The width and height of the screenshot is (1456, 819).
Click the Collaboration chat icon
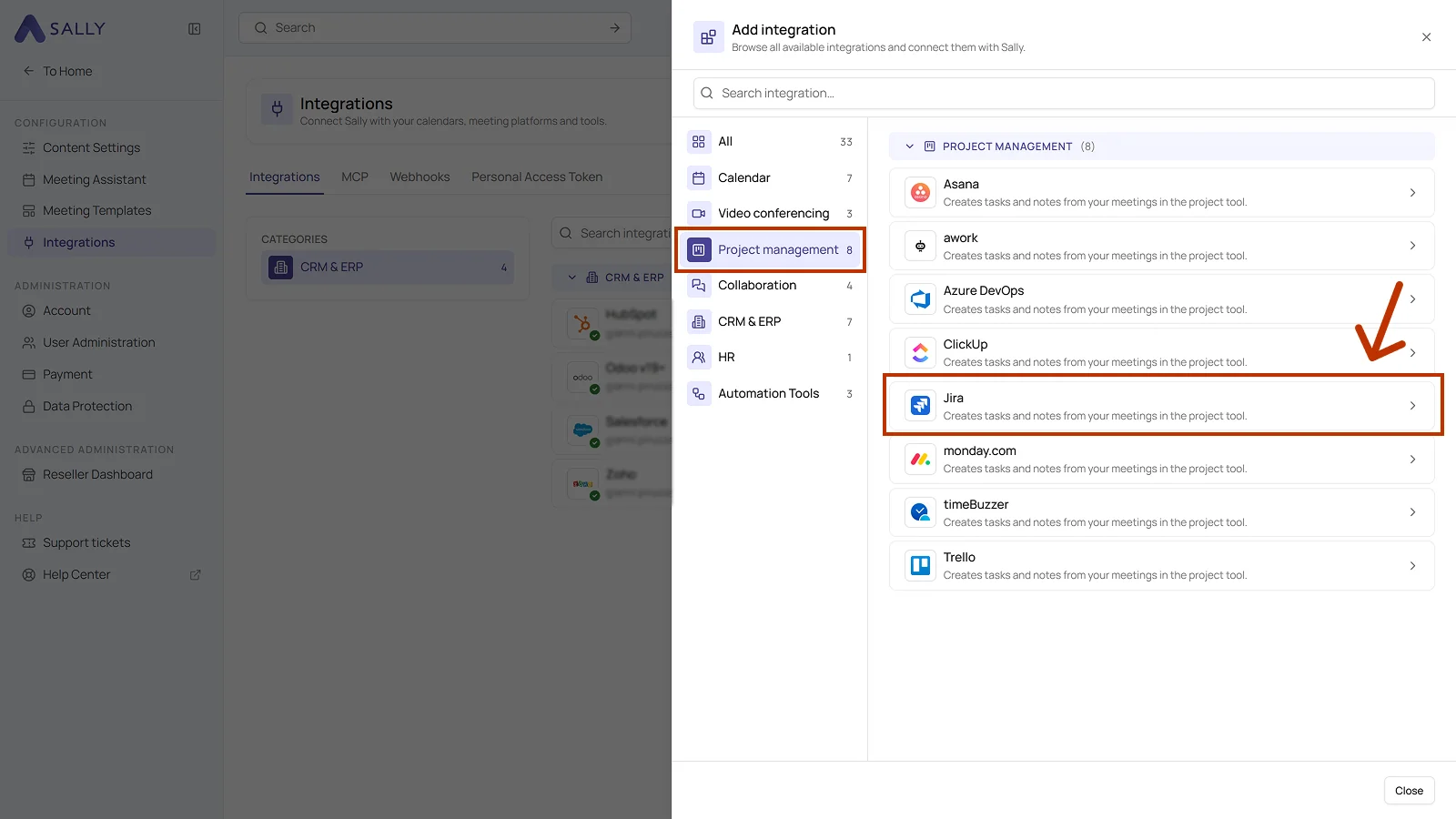pyautogui.click(x=699, y=286)
